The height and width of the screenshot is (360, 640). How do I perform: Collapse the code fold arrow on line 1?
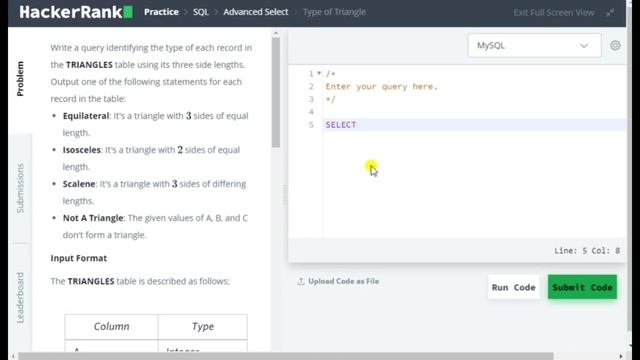(x=319, y=73)
